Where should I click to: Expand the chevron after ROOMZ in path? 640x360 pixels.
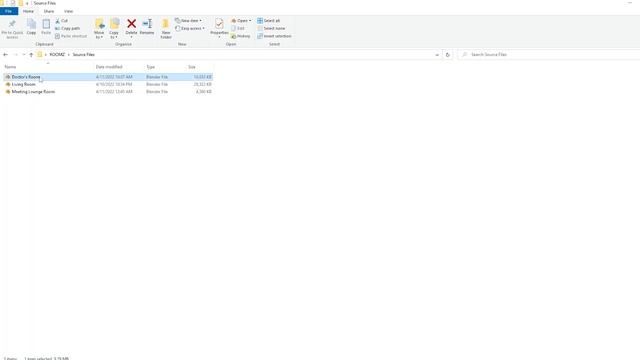tap(69, 55)
